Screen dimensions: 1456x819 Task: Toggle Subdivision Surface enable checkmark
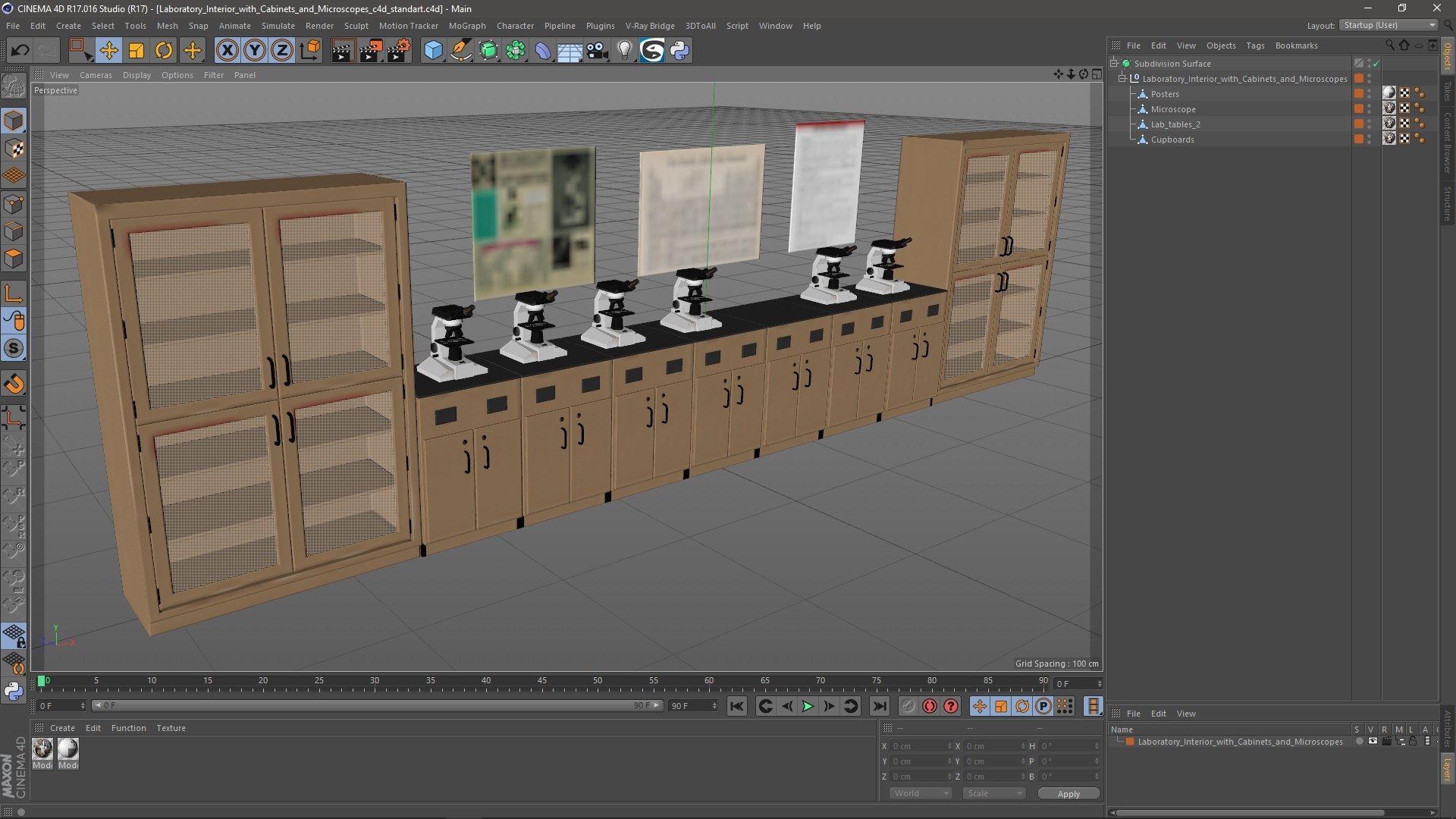point(1376,64)
